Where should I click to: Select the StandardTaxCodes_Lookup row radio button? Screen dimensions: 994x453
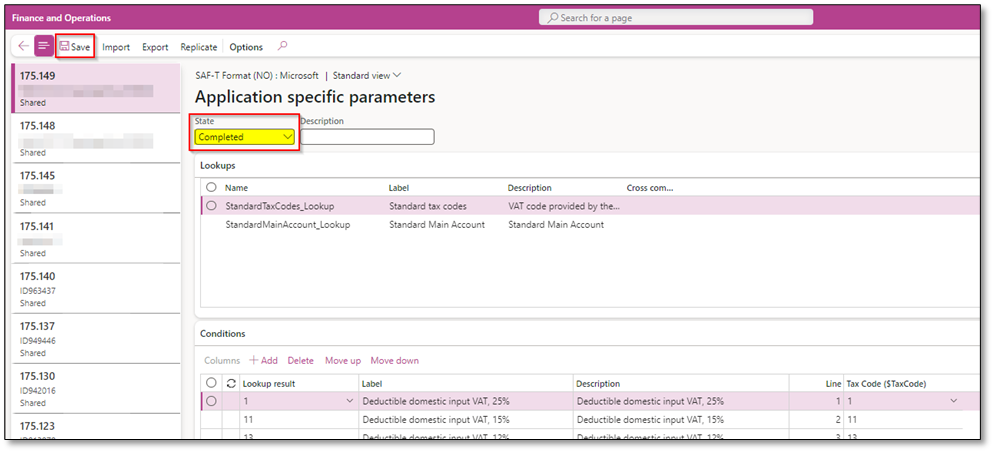pos(211,206)
